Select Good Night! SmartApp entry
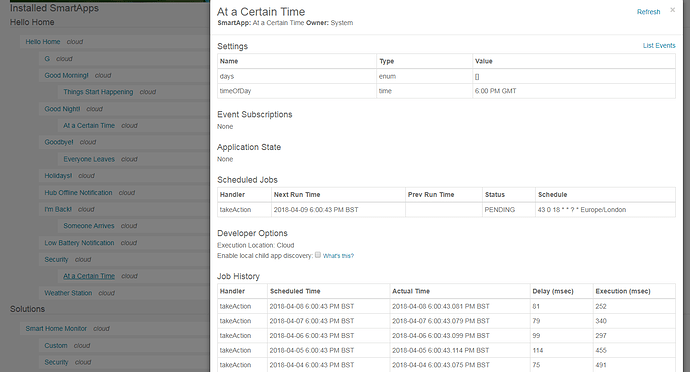The height and width of the screenshot is (372, 690). click(x=62, y=109)
